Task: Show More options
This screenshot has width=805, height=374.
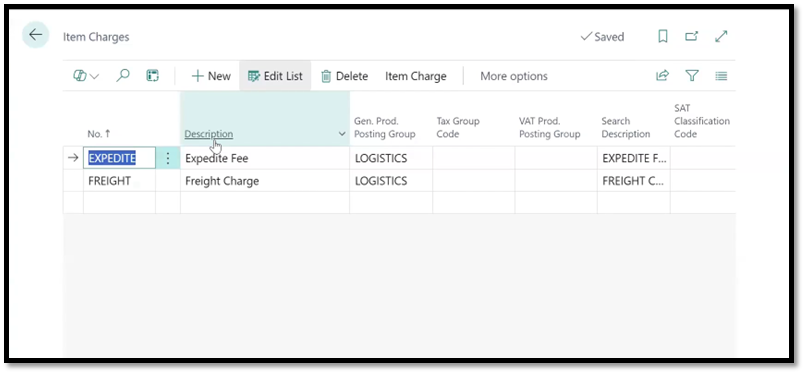Action: 514,76
